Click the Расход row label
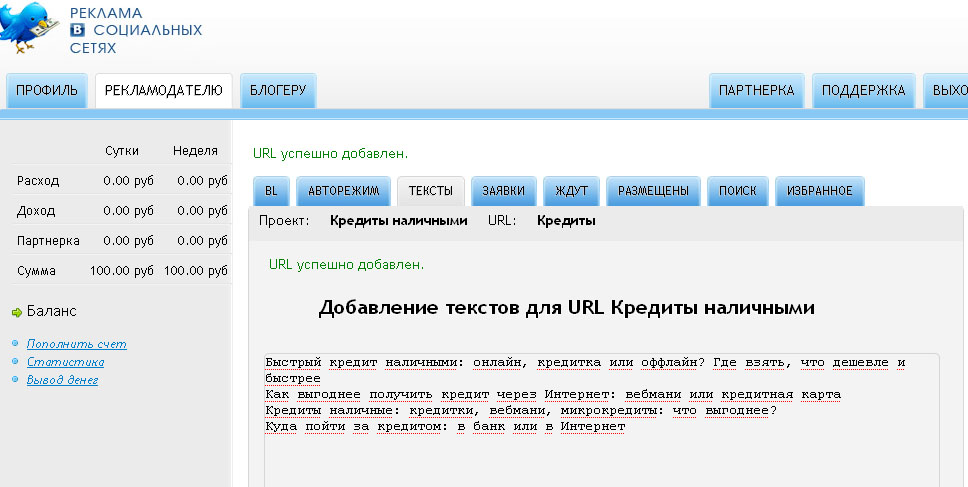Viewport: 968px width, 487px height. coord(38,181)
